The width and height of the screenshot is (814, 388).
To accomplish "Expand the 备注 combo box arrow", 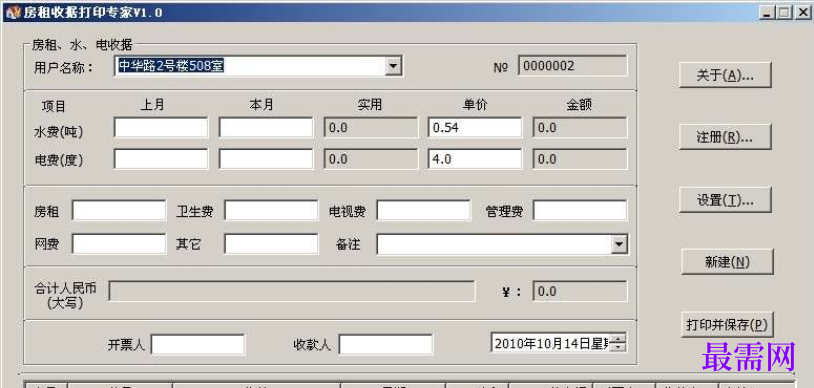I will tap(619, 244).
